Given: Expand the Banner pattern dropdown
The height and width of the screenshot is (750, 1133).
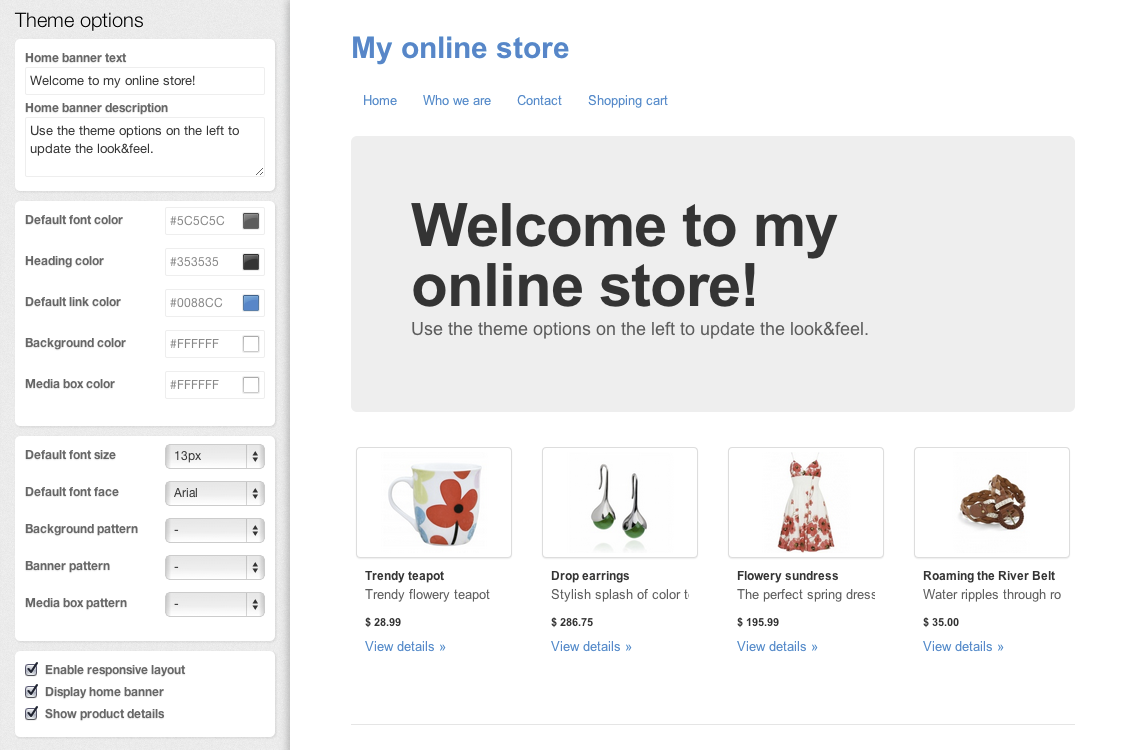Looking at the screenshot, I should [215, 567].
